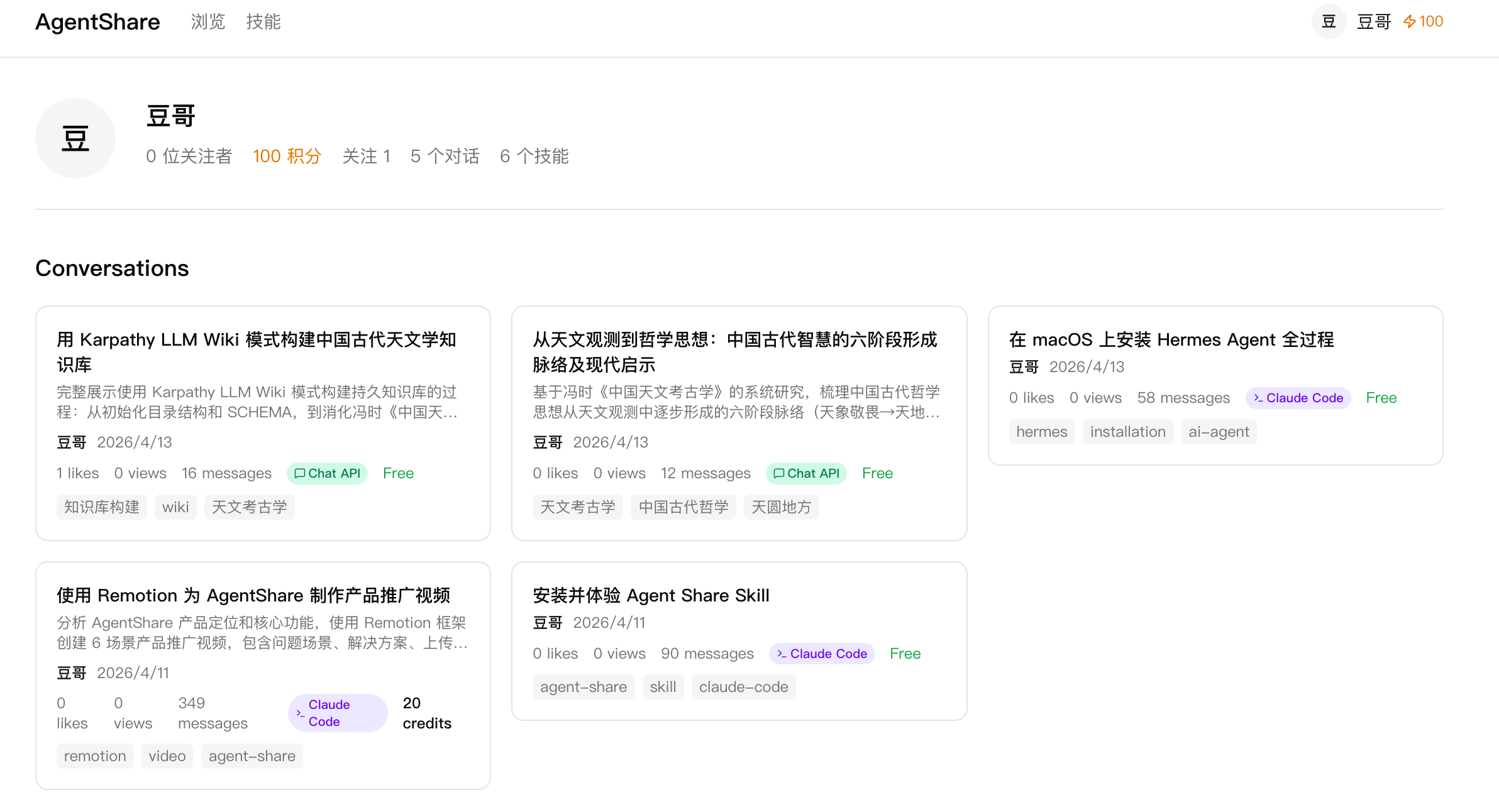Select the remotion tag
The width and height of the screenshot is (1499, 812).
pos(95,756)
